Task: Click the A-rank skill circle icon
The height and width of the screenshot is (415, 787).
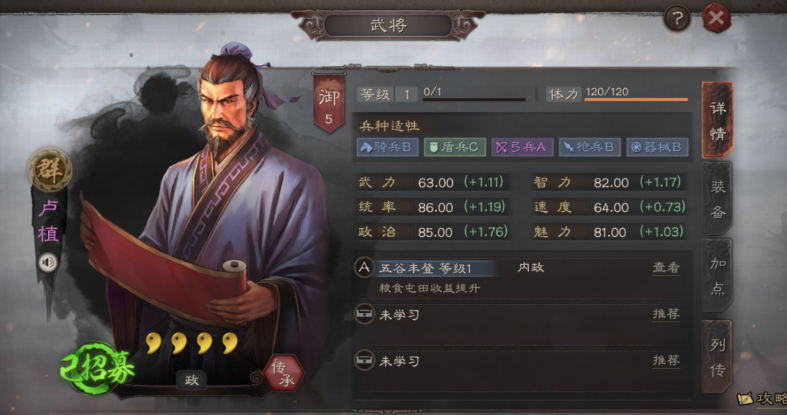Action: pos(364,267)
